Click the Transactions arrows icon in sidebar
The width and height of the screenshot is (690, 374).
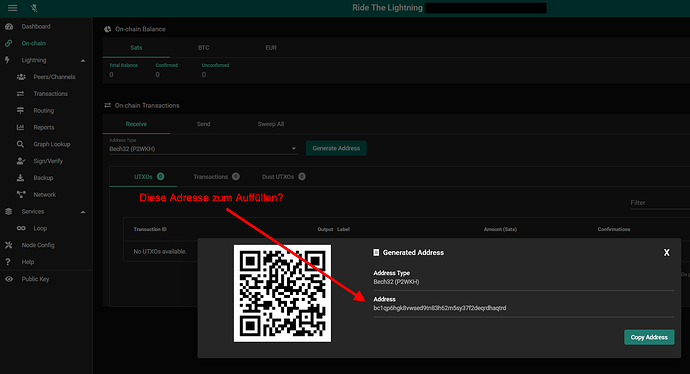pos(20,93)
